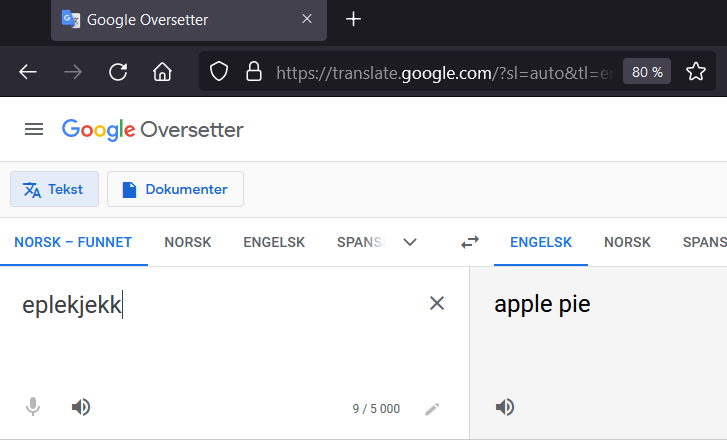This screenshot has height=440, width=727.
Task: Expand the source language list chevron
Action: tap(409, 242)
